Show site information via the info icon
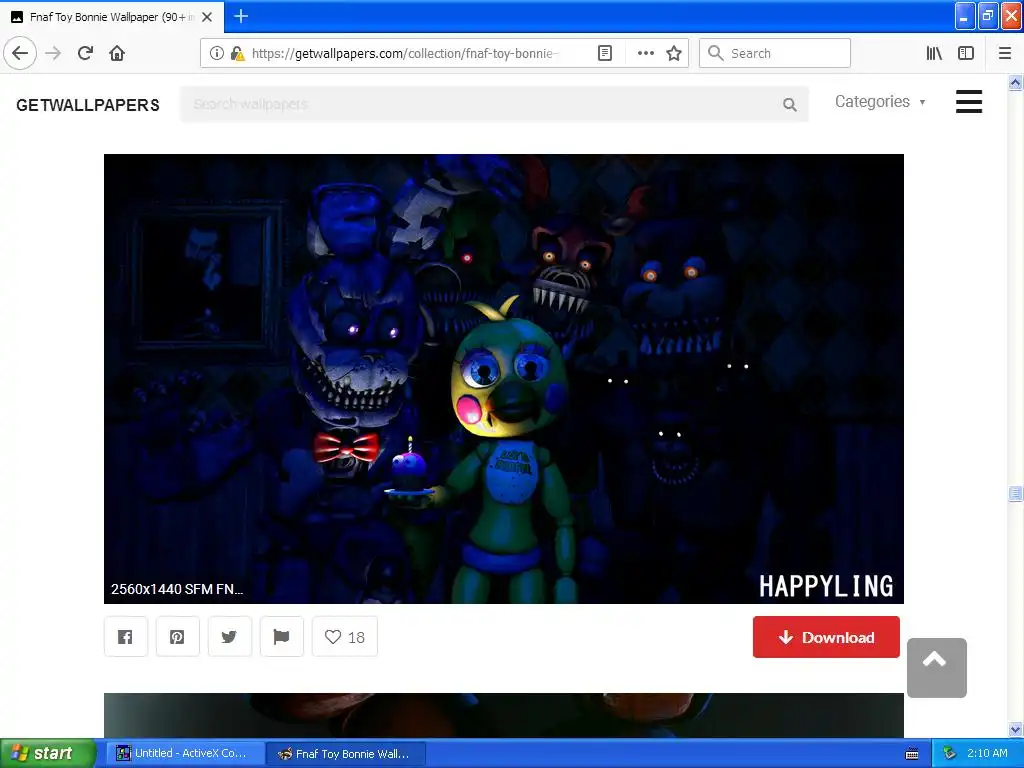Screen dimensions: 1024x768 [217, 53]
